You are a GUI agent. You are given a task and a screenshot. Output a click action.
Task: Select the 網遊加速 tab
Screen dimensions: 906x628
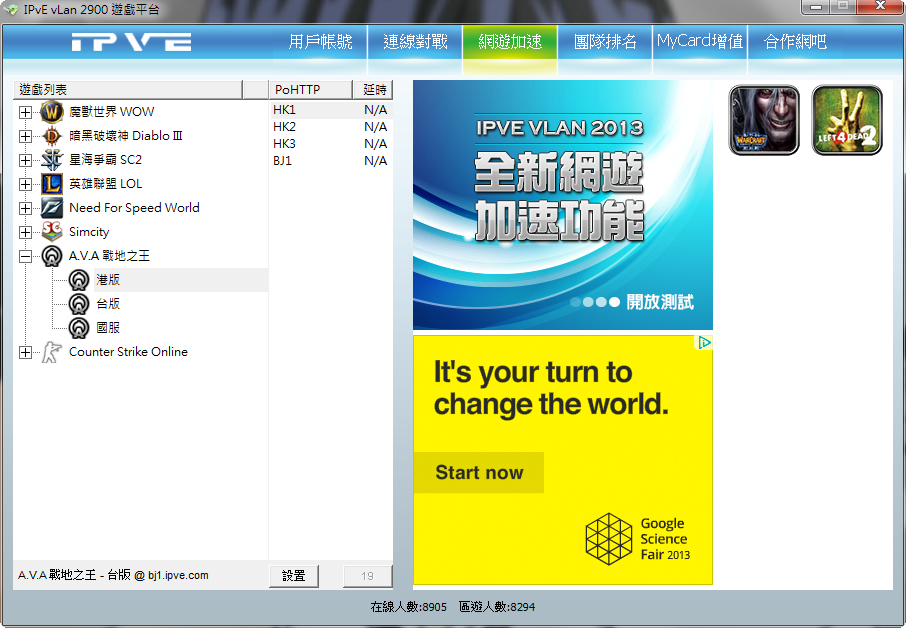pos(510,42)
